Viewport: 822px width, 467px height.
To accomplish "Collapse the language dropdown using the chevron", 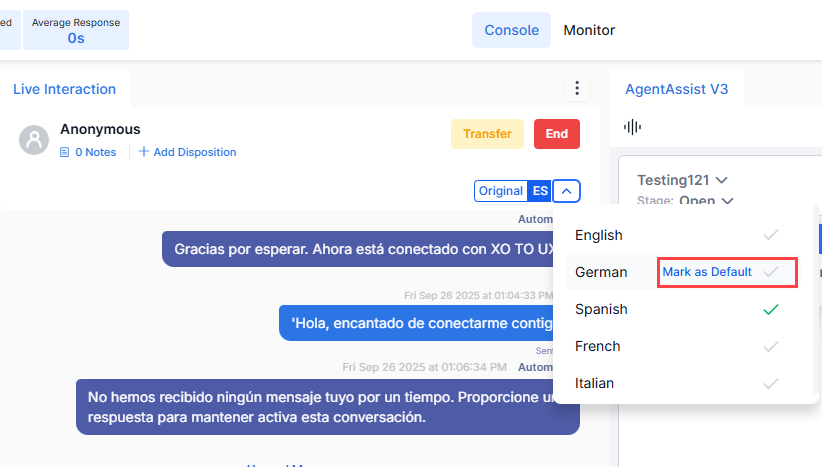I will point(567,191).
